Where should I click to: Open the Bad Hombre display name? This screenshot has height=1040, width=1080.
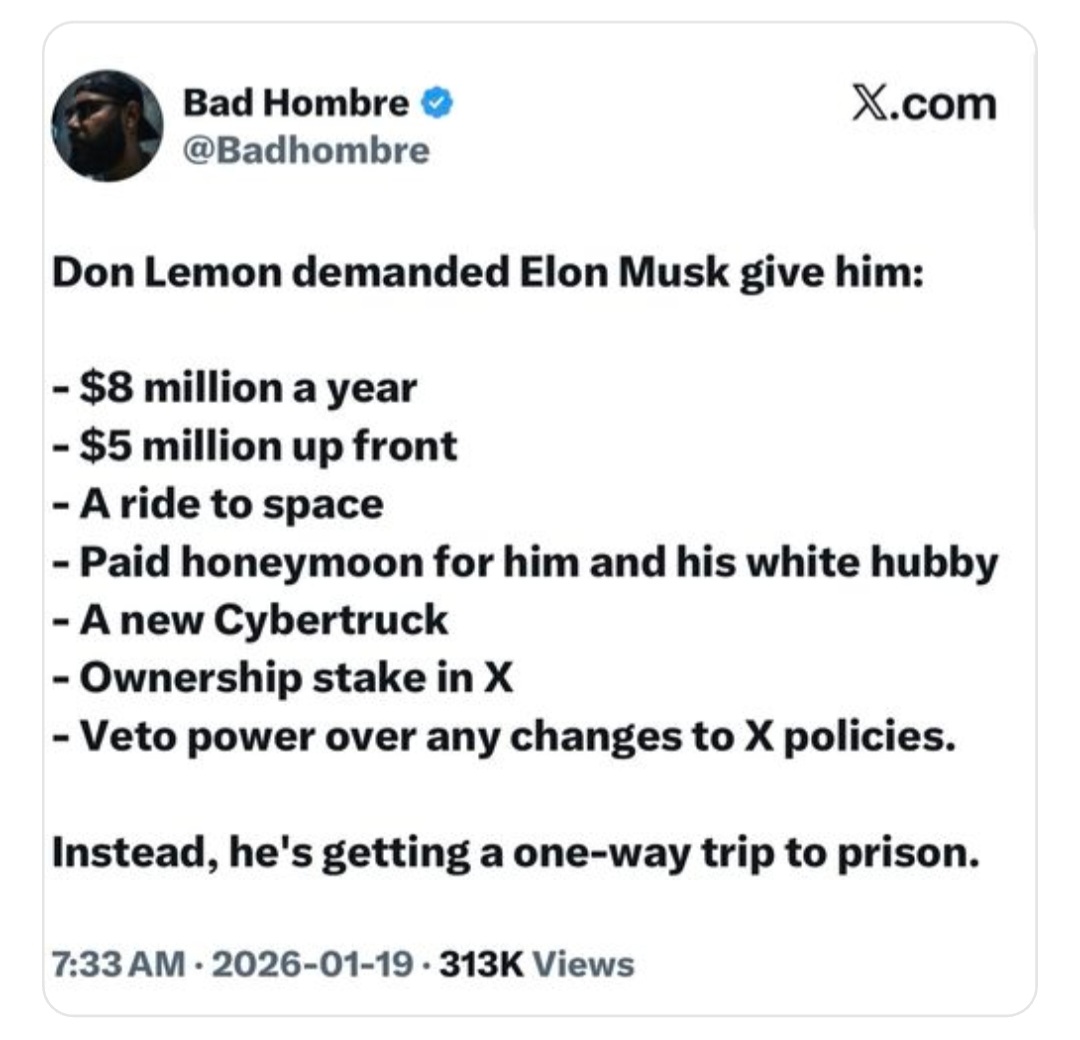point(296,102)
